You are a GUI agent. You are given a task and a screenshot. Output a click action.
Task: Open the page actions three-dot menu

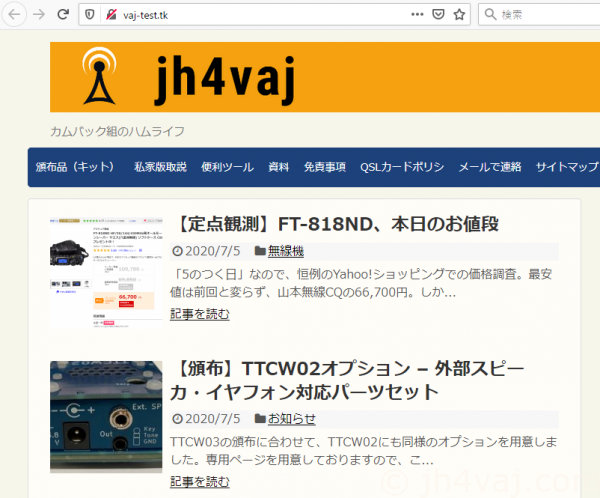point(417,14)
